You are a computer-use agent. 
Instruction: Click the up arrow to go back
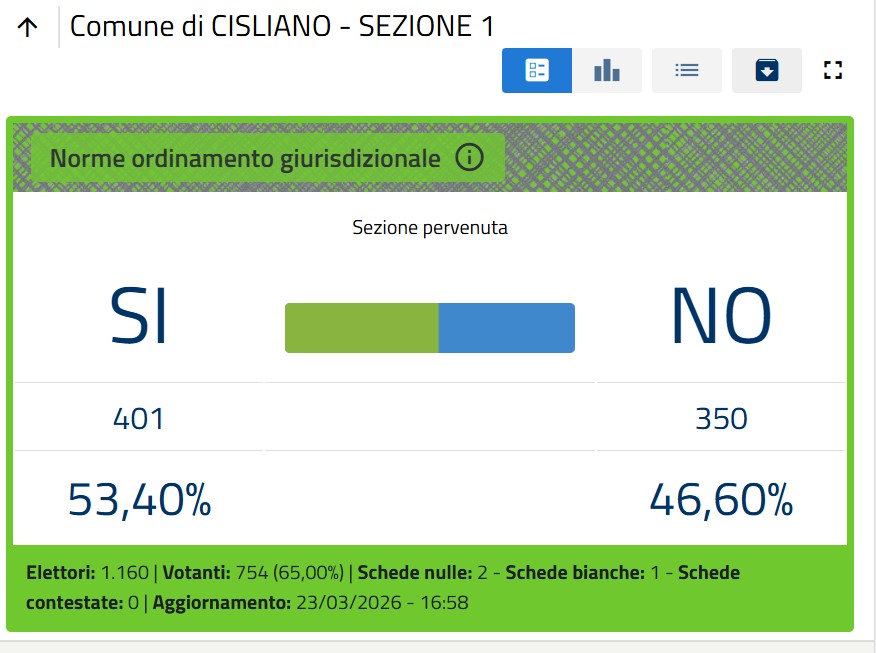coord(28,28)
